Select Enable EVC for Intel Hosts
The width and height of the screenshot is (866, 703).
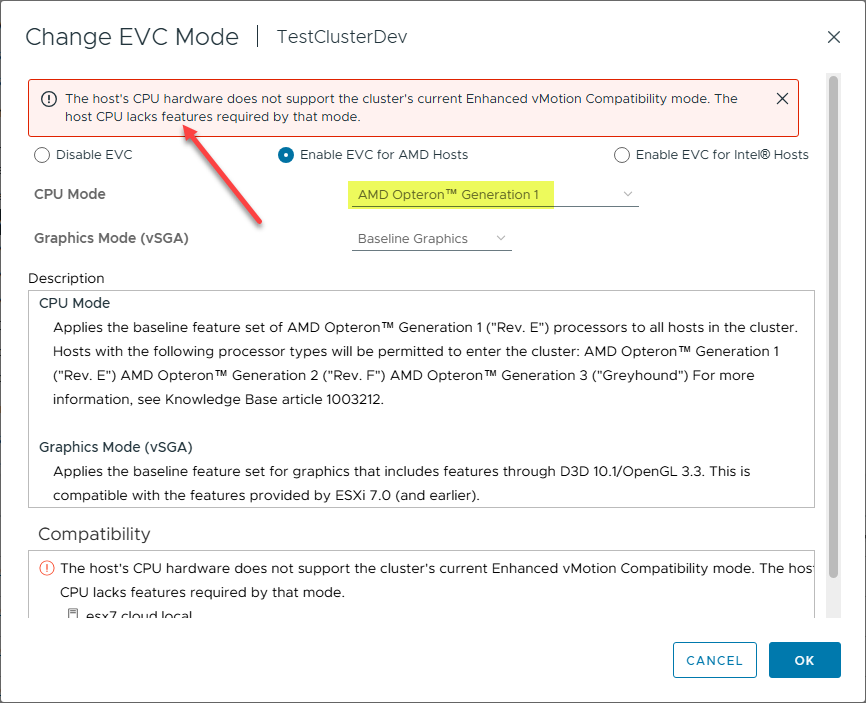click(622, 155)
